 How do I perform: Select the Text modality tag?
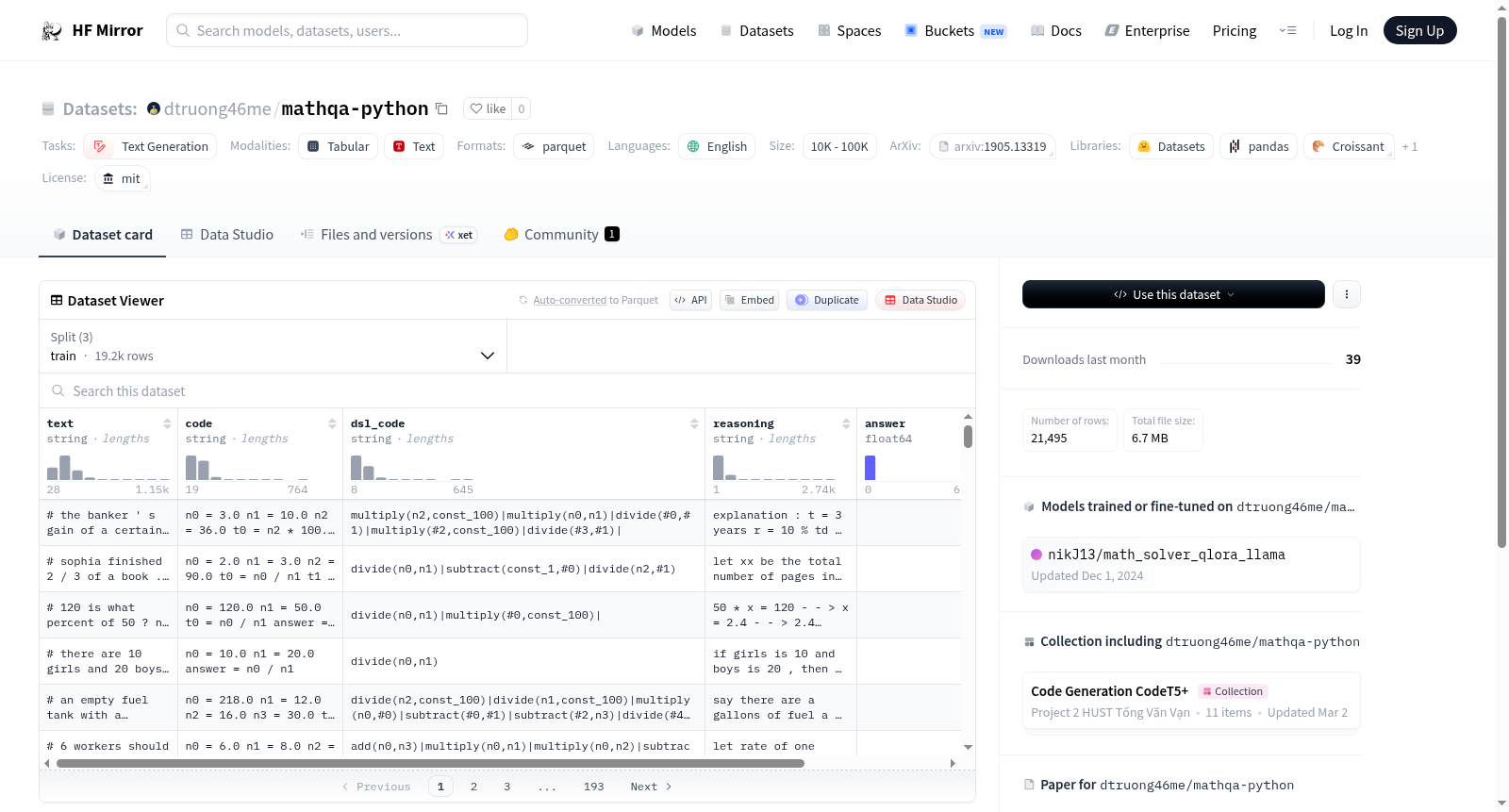[414, 146]
